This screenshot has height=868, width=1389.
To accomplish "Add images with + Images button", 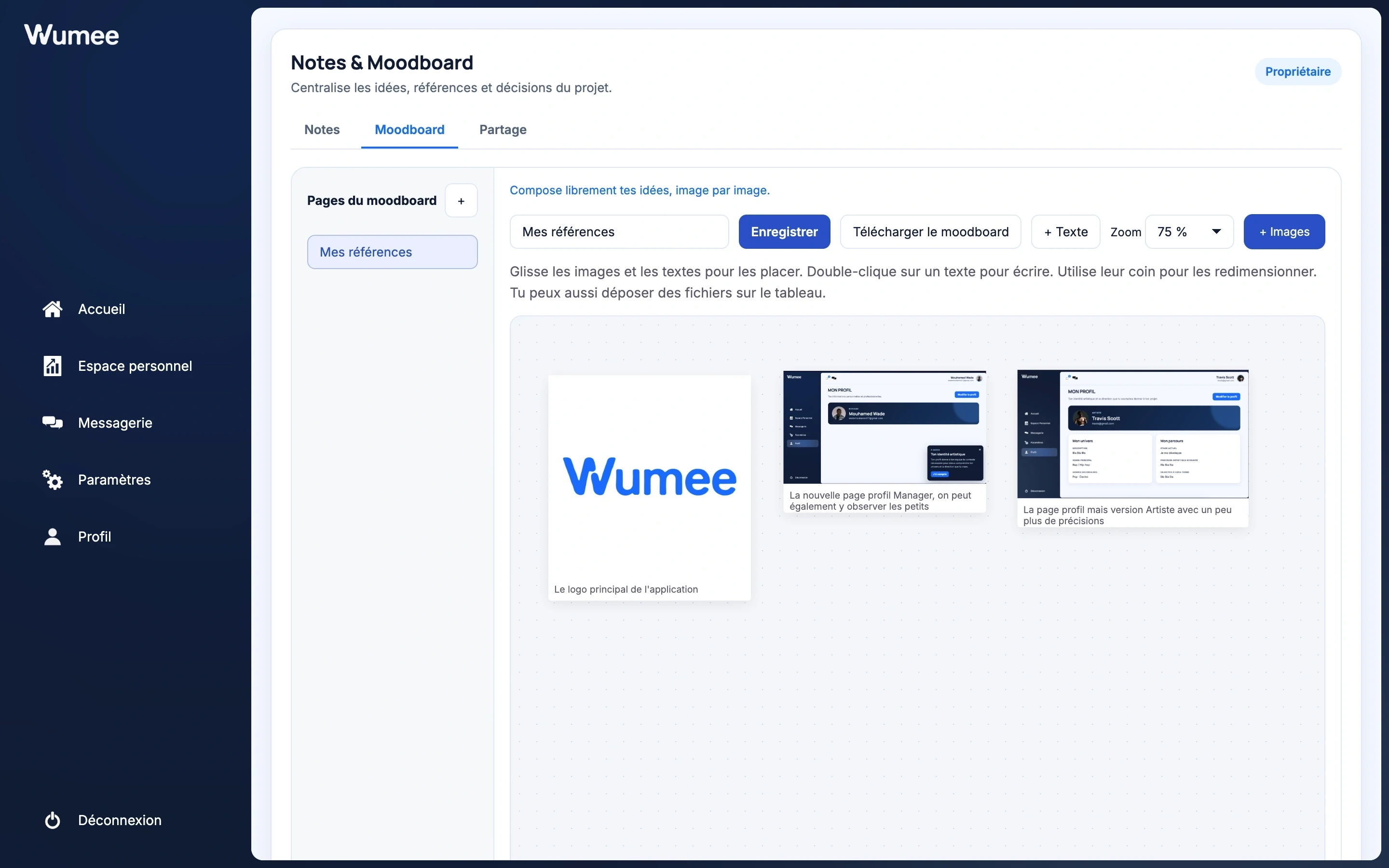I will pyautogui.click(x=1284, y=232).
